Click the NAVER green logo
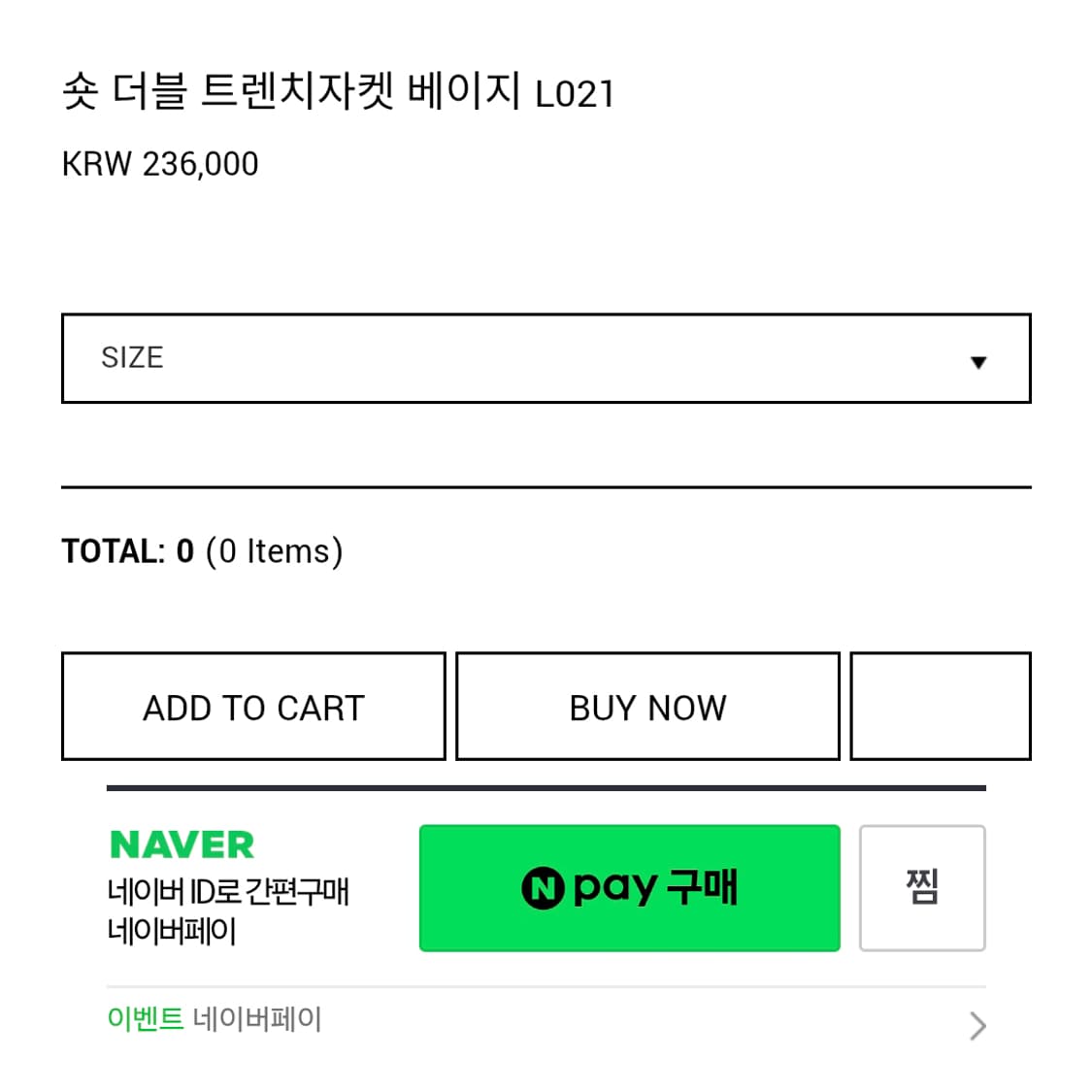1092x1092 pixels. (x=182, y=844)
